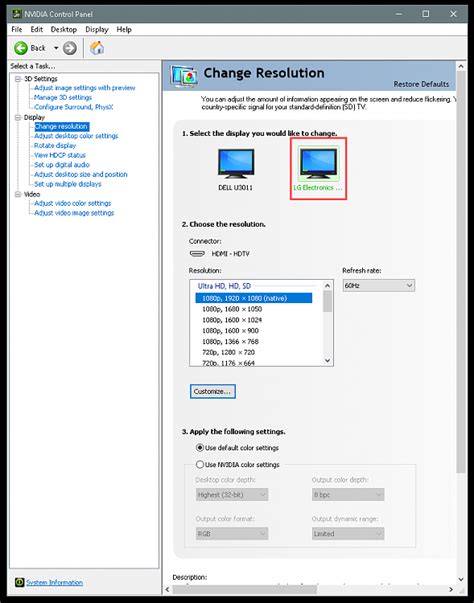Close the NVIDIA Control Panel window
The height and width of the screenshot is (603, 474).
454,14
